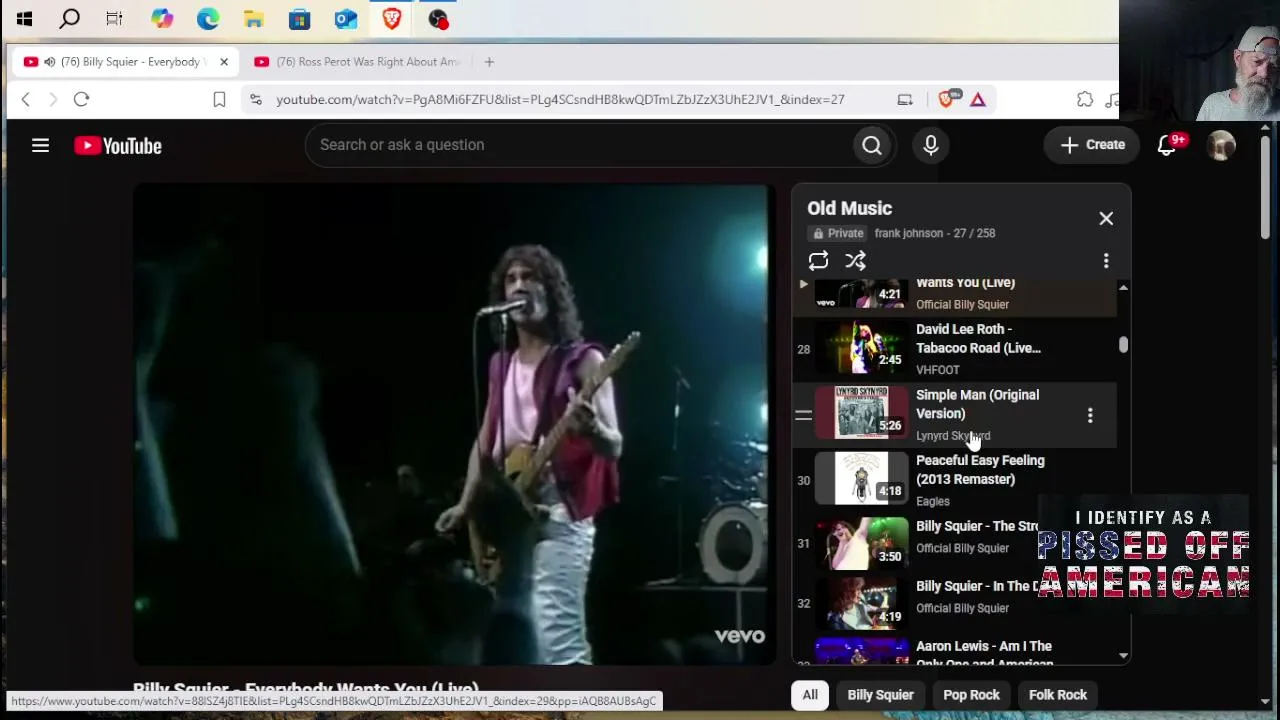Image resolution: width=1280 pixels, height=720 pixels.
Task: Open Brave Shields panel
Action: pos(946,99)
